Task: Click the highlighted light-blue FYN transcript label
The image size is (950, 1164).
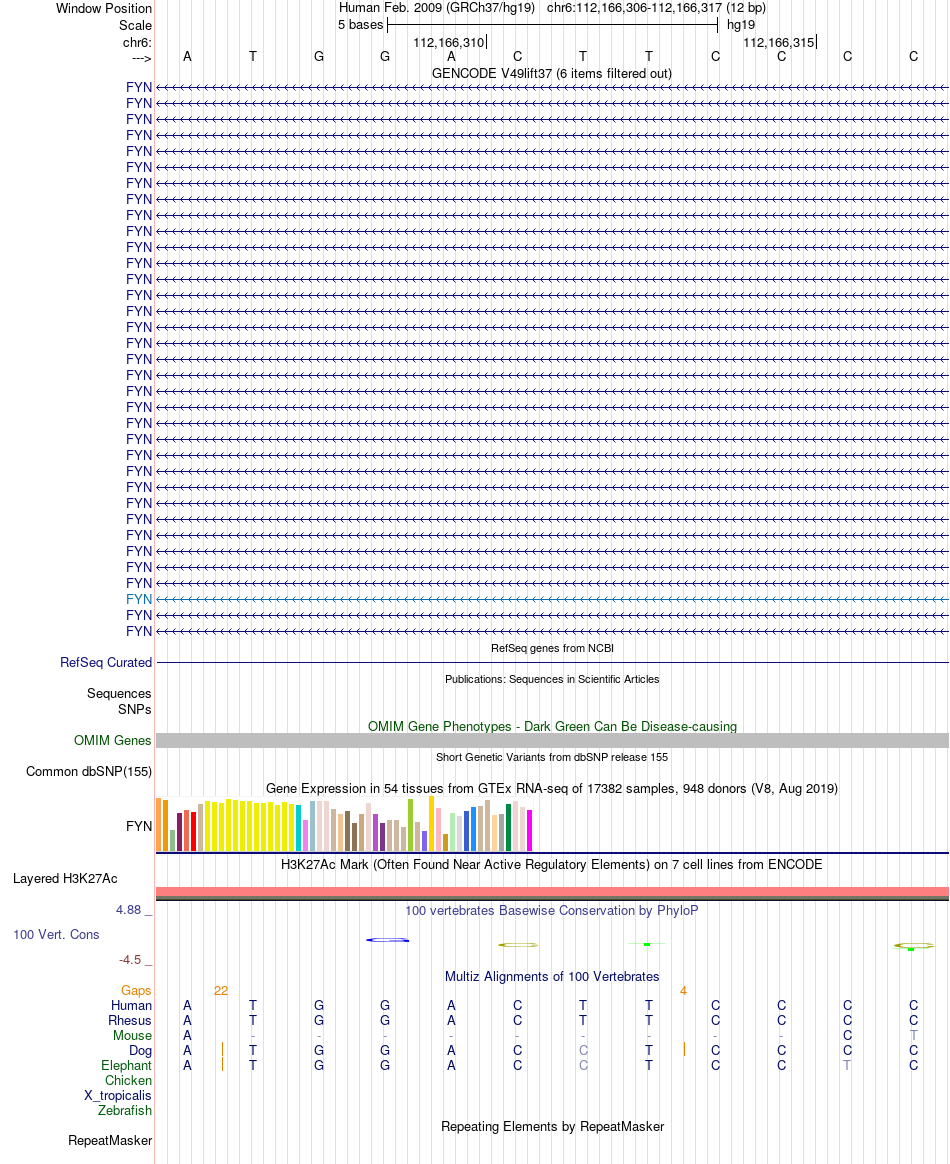Action: [139, 599]
